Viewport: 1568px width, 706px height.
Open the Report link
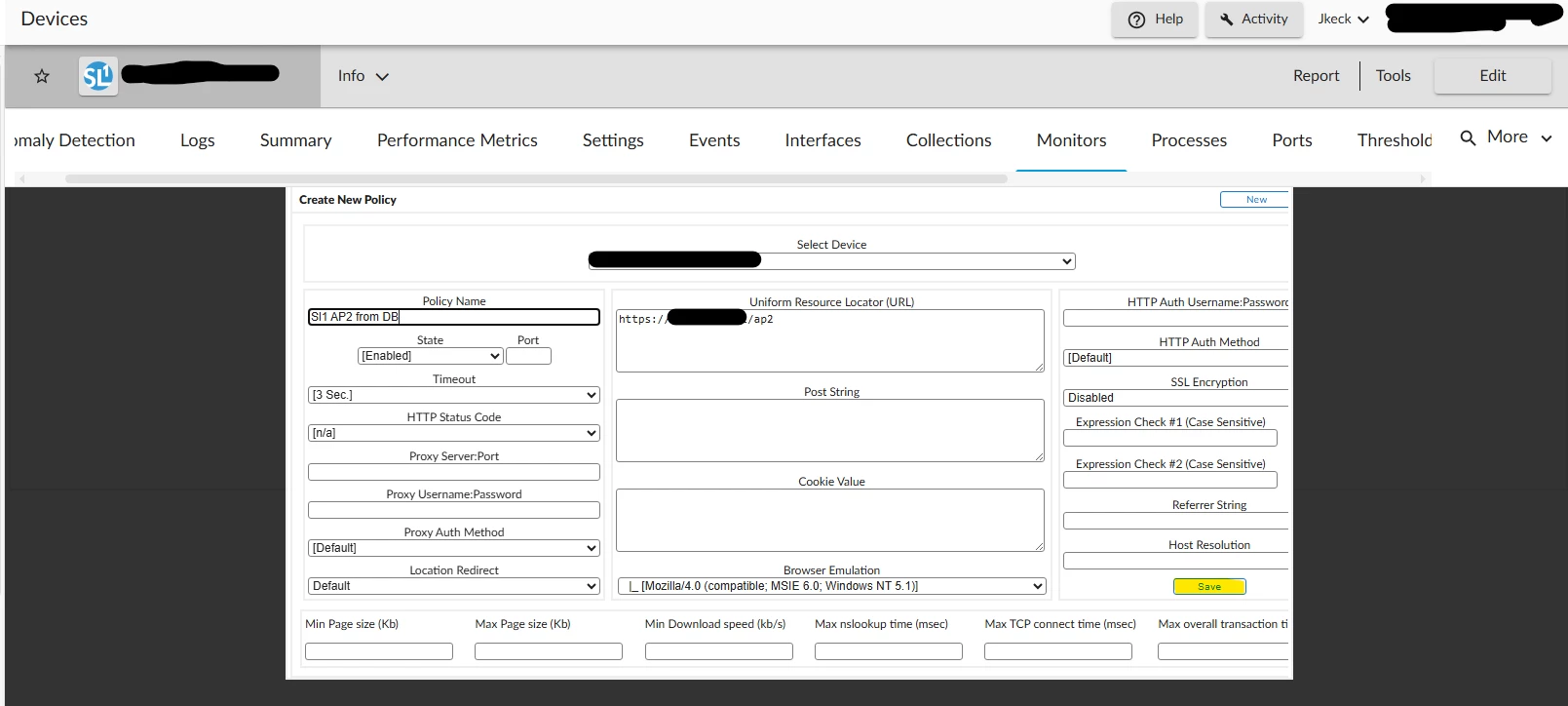pos(1316,76)
